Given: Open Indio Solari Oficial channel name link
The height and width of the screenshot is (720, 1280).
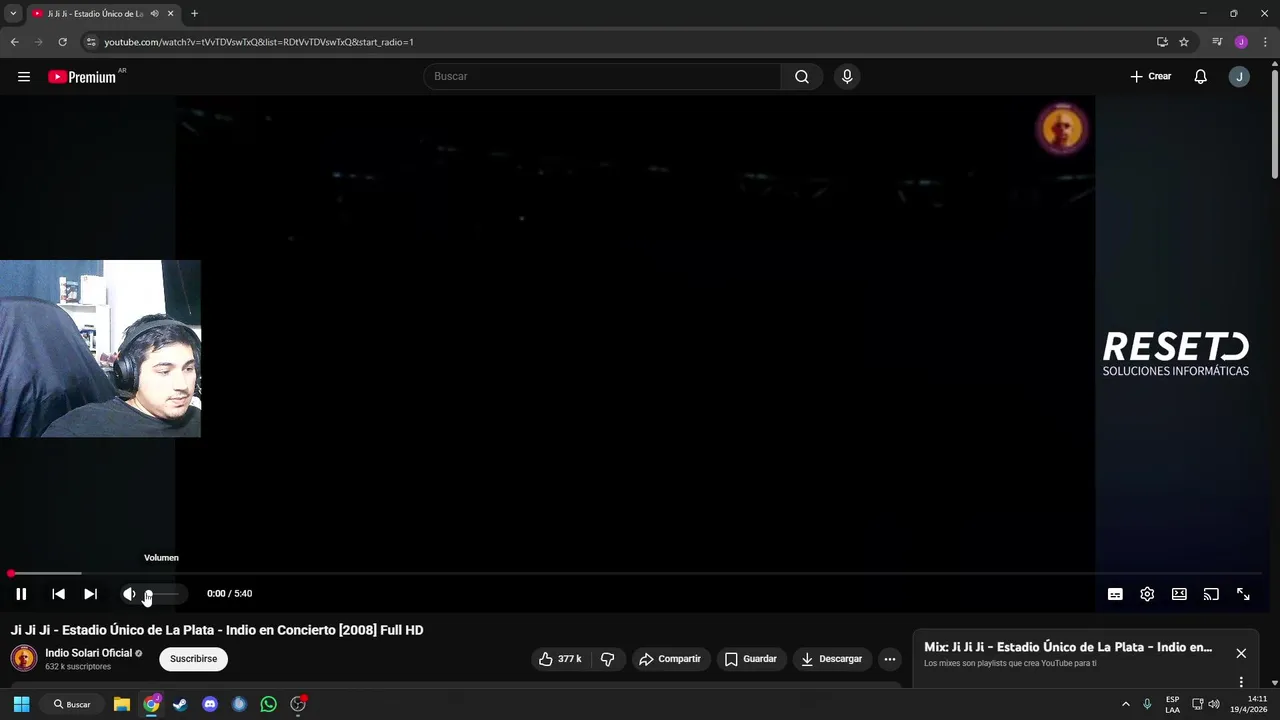Looking at the screenshot, I should pos(88,653).
